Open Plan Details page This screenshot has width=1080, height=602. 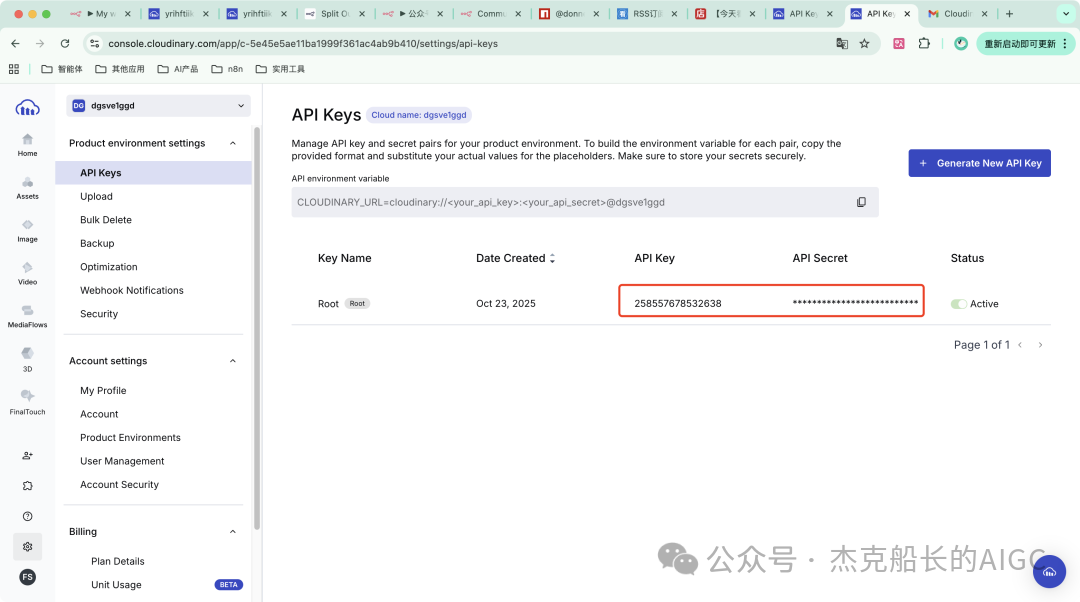coord(118,561)
